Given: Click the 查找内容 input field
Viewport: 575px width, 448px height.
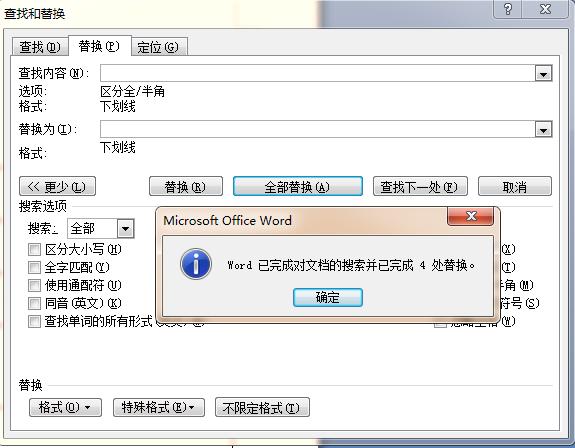Looking at the screenshot, I should [x=318, y=73].
